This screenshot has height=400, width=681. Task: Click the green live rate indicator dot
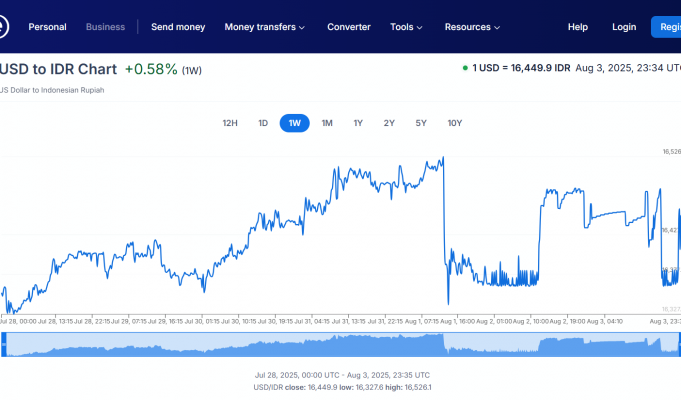click(x=465, y=68)
